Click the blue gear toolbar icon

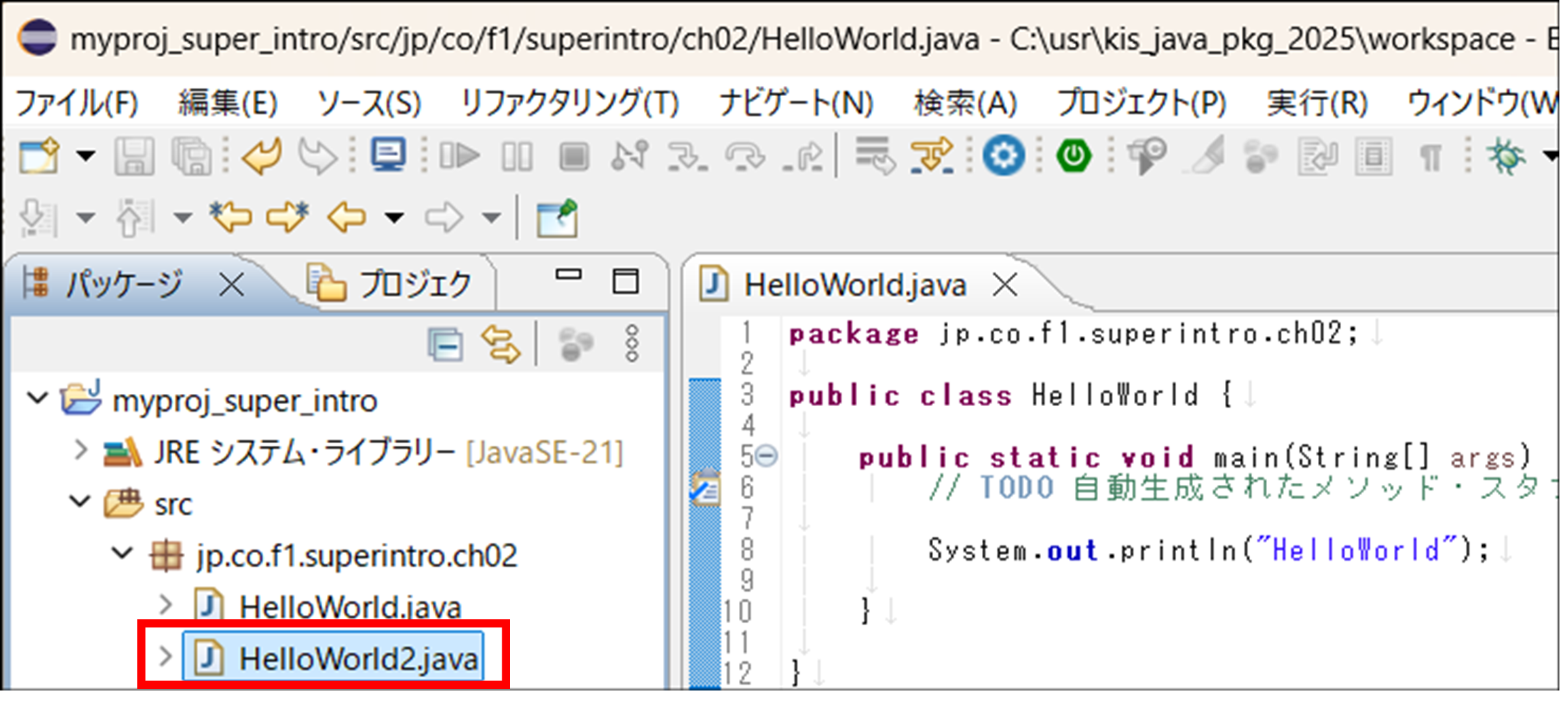(1003, 156)
